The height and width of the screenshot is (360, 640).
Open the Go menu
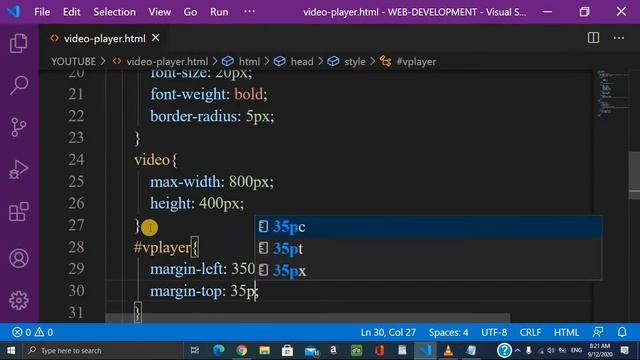pyautogui.click(x=190, y=12)
